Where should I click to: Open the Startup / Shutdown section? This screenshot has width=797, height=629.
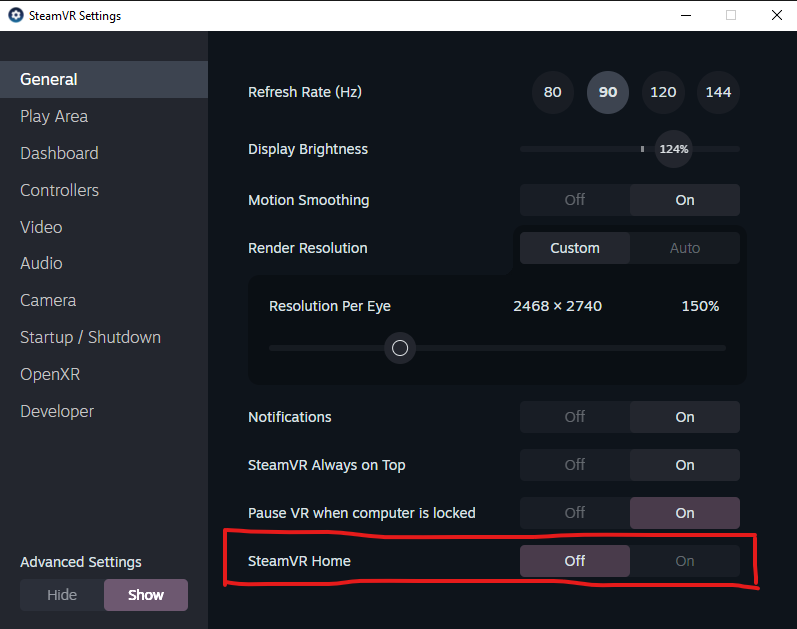[x=90, y=337]
